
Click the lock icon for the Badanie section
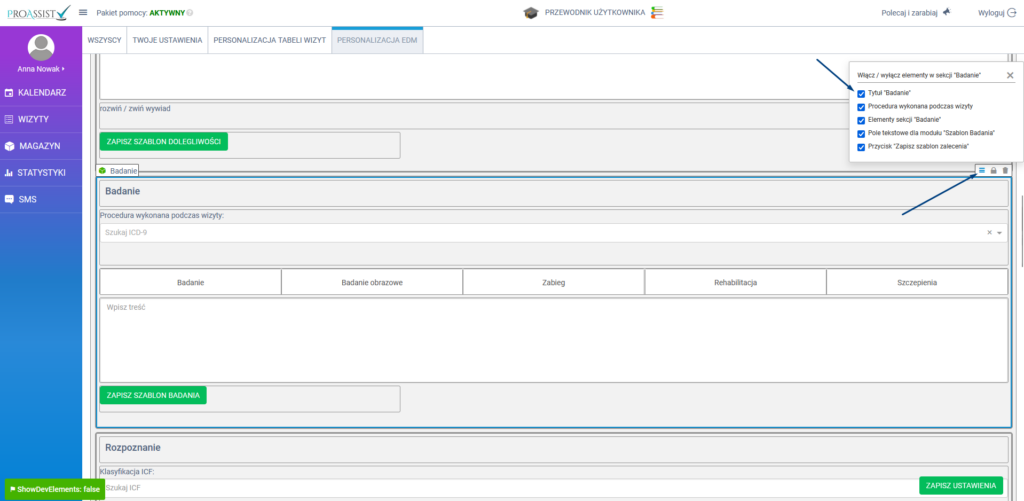pyautogui.click(x=993, y=171)
